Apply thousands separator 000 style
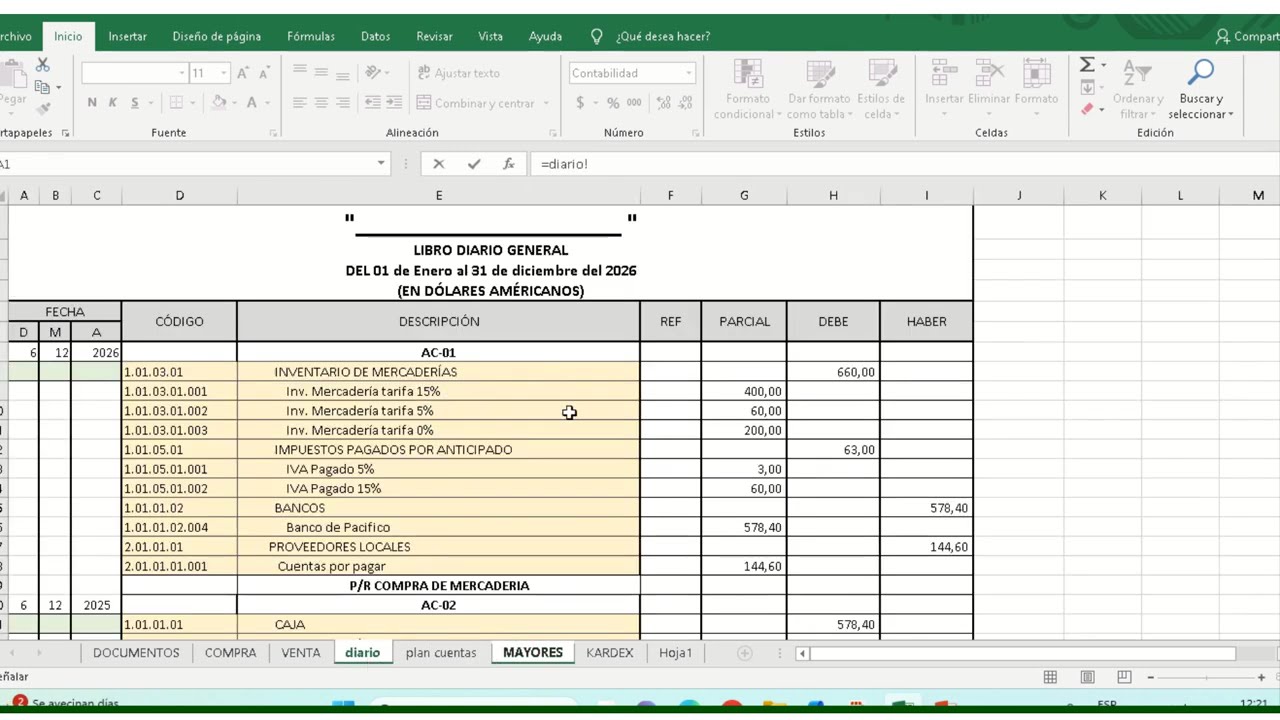This screenshot has width=1280, height=720. 636,103
